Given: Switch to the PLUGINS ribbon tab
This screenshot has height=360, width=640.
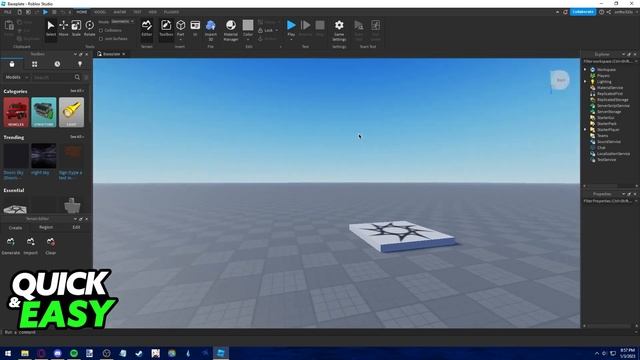Looking at the screenshot, I should pos(171,12).
